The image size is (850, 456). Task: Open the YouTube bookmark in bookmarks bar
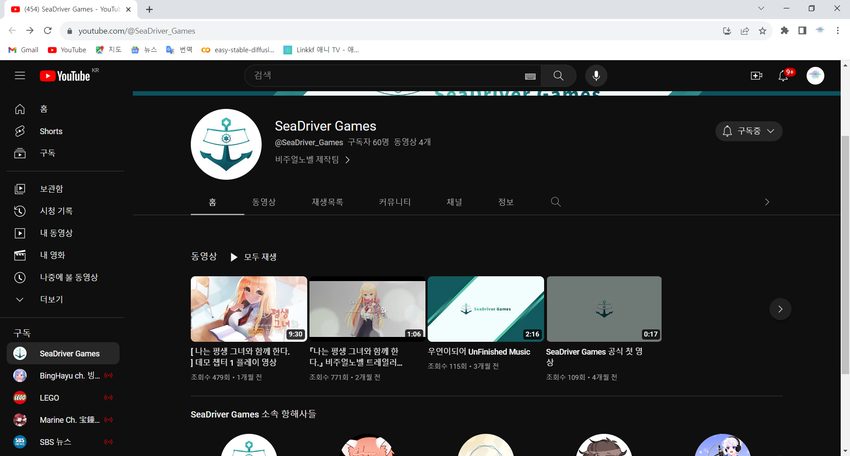[67, 50]
